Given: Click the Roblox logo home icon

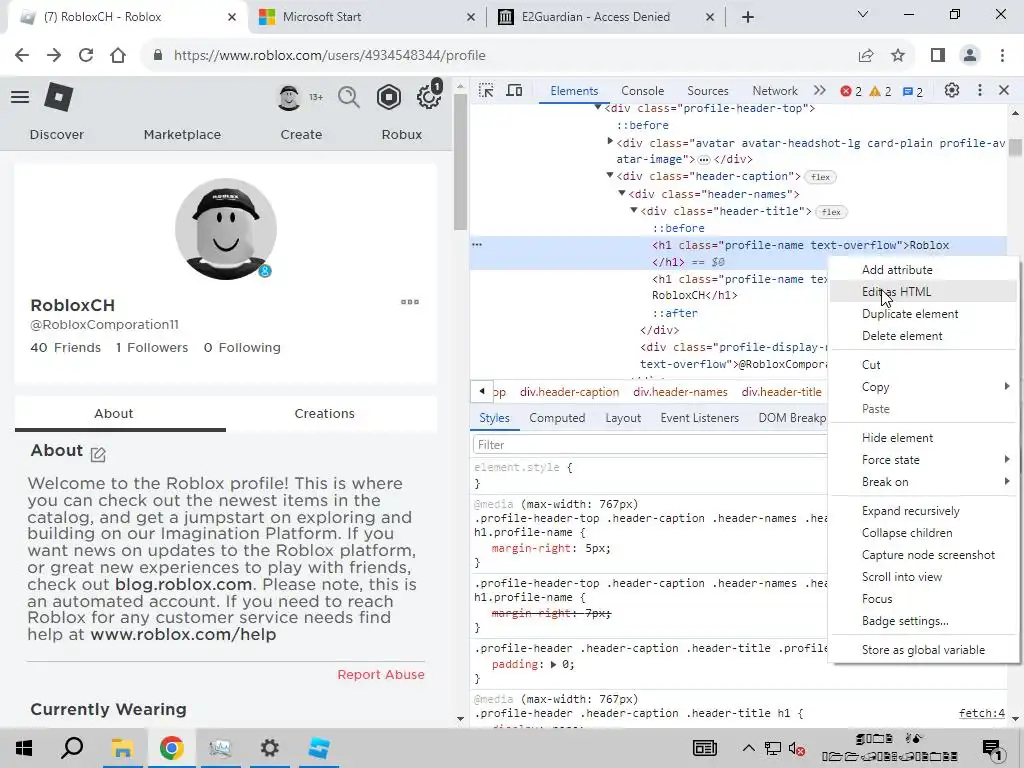Looking at the screenshot, I should [x=59, y=97].
